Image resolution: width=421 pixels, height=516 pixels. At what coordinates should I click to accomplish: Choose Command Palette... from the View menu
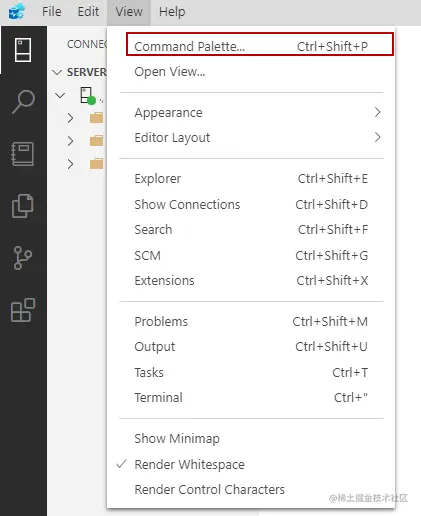click(251, 46)
